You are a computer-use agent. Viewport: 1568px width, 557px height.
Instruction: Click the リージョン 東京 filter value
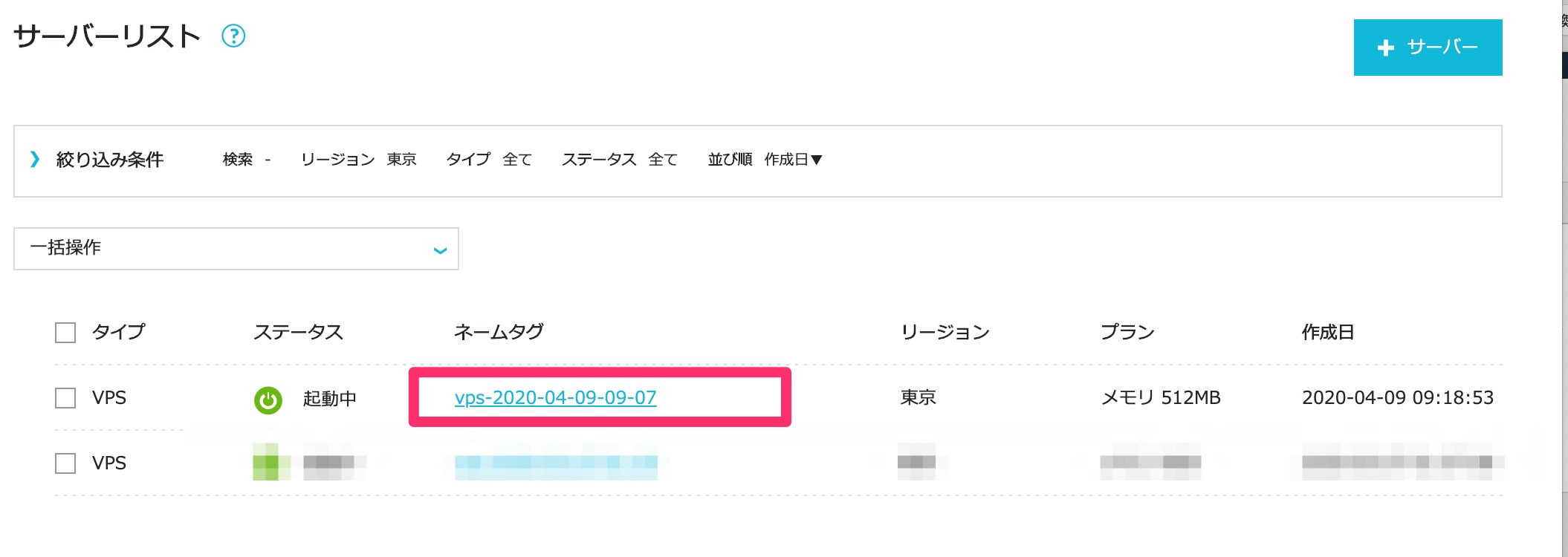click(x=401, y=160)
